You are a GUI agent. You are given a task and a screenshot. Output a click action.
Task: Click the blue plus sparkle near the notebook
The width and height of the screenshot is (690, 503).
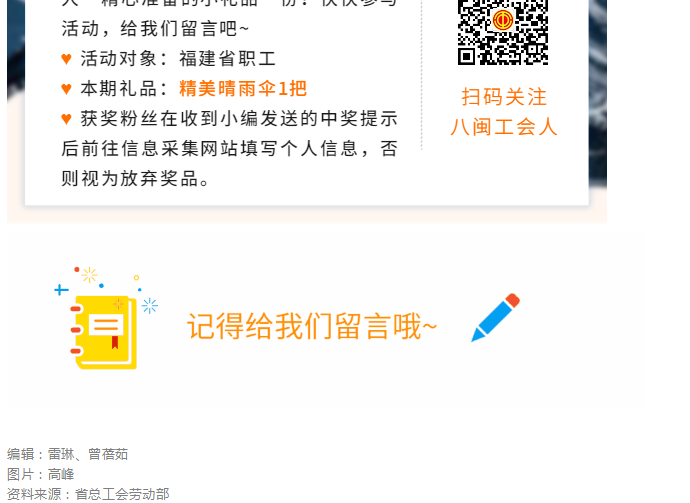[61, 290]
